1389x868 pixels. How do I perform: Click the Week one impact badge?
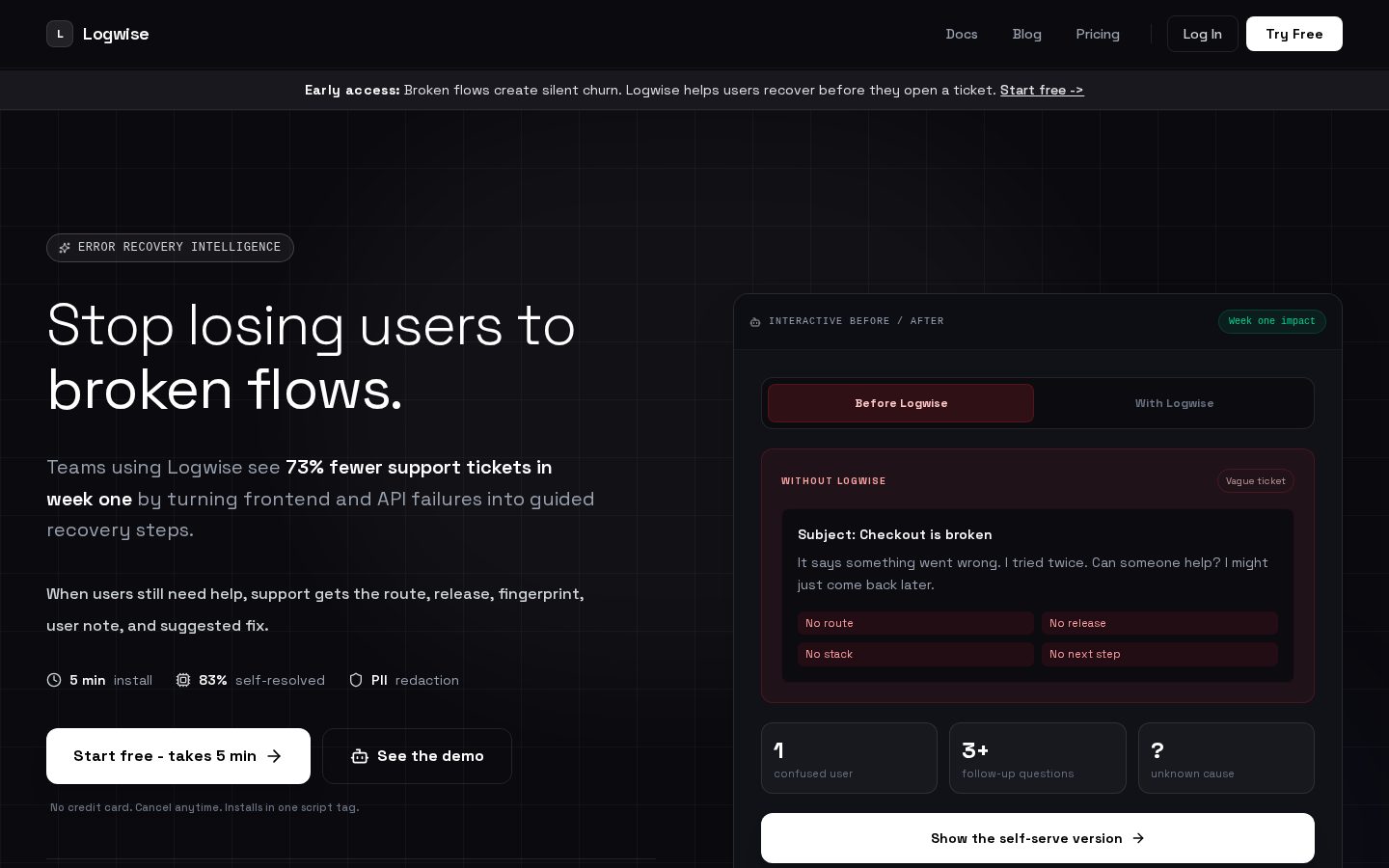[x=1272, y=321]
